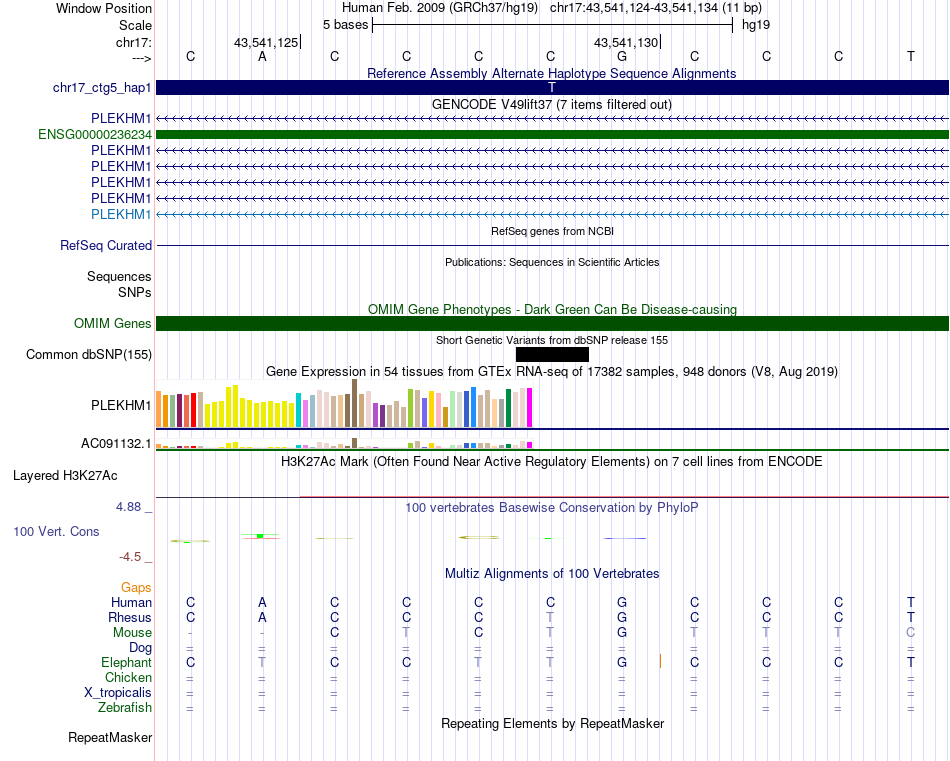This screenshot has width=950, height=761.
Task: Click the OMIM Gene Phenotypes track title
Action: (x=552, y=309)
